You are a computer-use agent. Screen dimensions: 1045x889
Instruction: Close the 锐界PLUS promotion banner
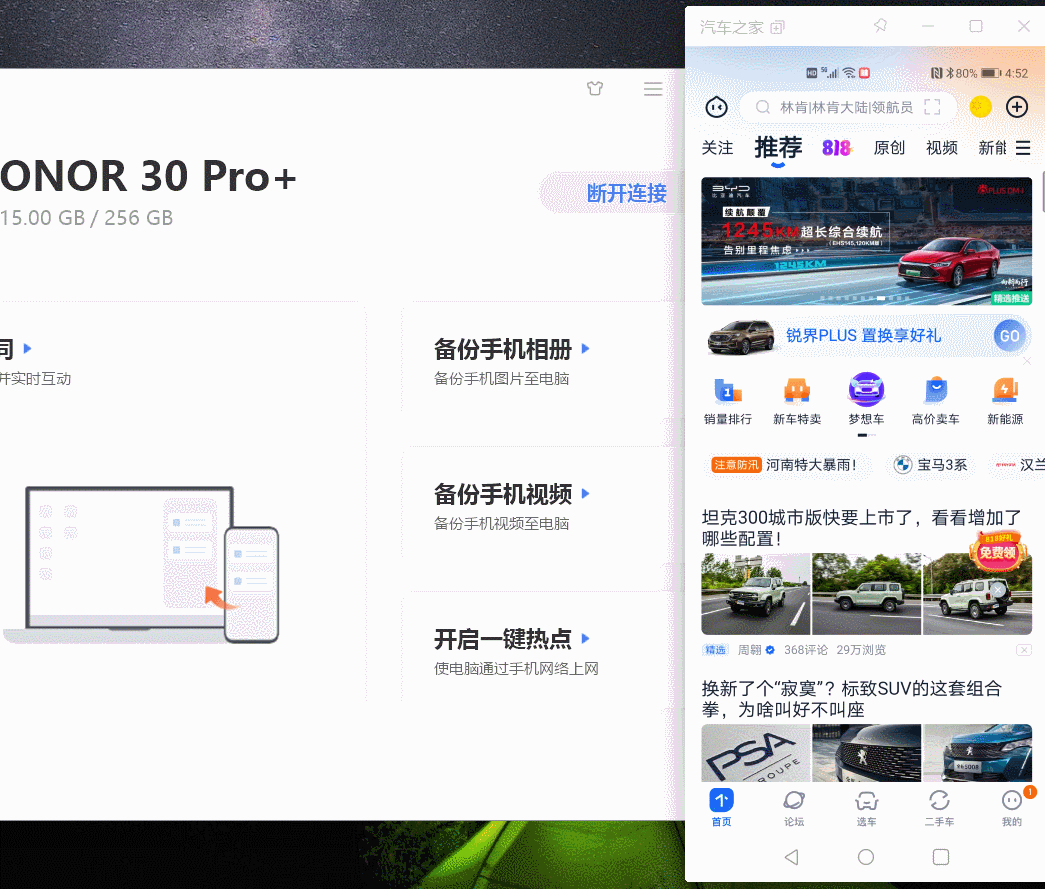(1027, 361)
